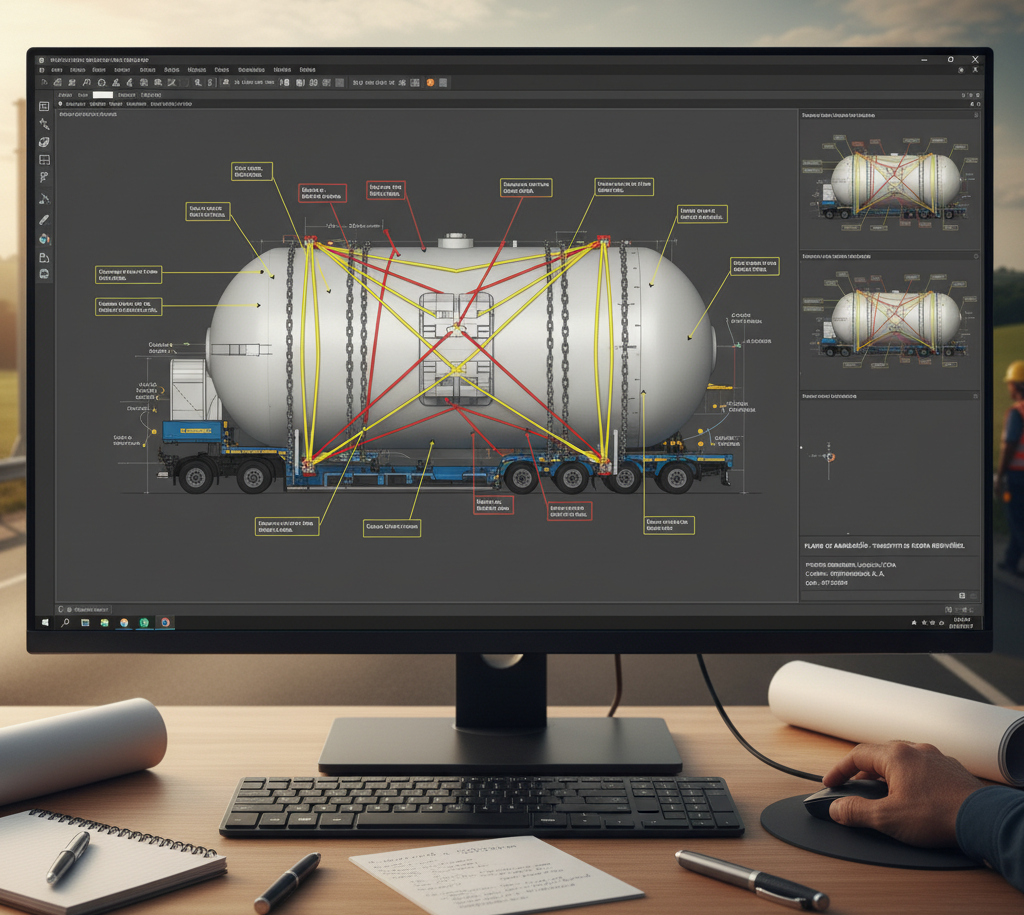Screen dimensions: 1024x915
Task: Click the topmost panel icon in left sidebar
Action: tap(44, 106)
